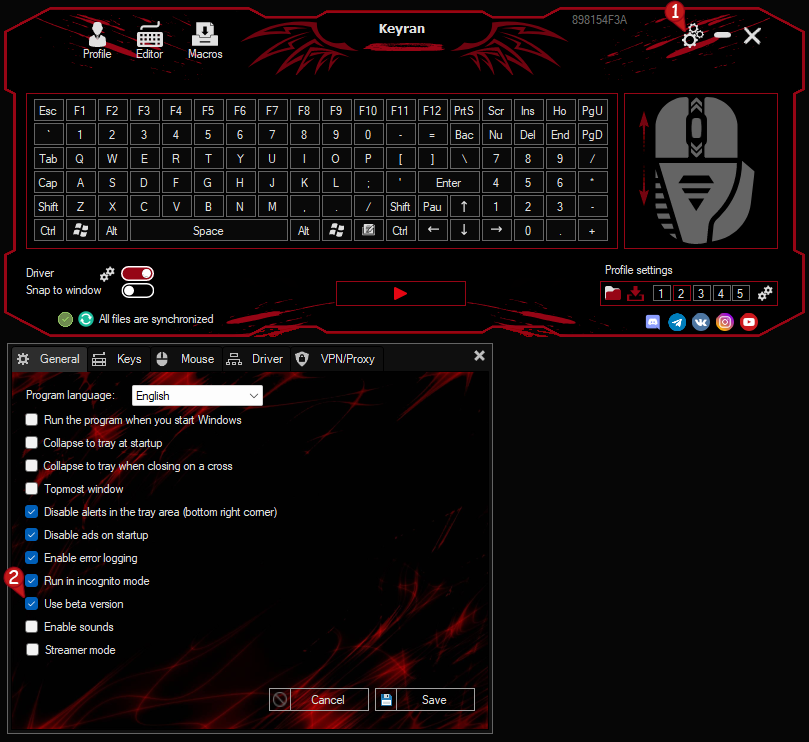Click the green status checkmark icon
The width and height of the screenshot is (809, 742).
[x=66, y=319]
